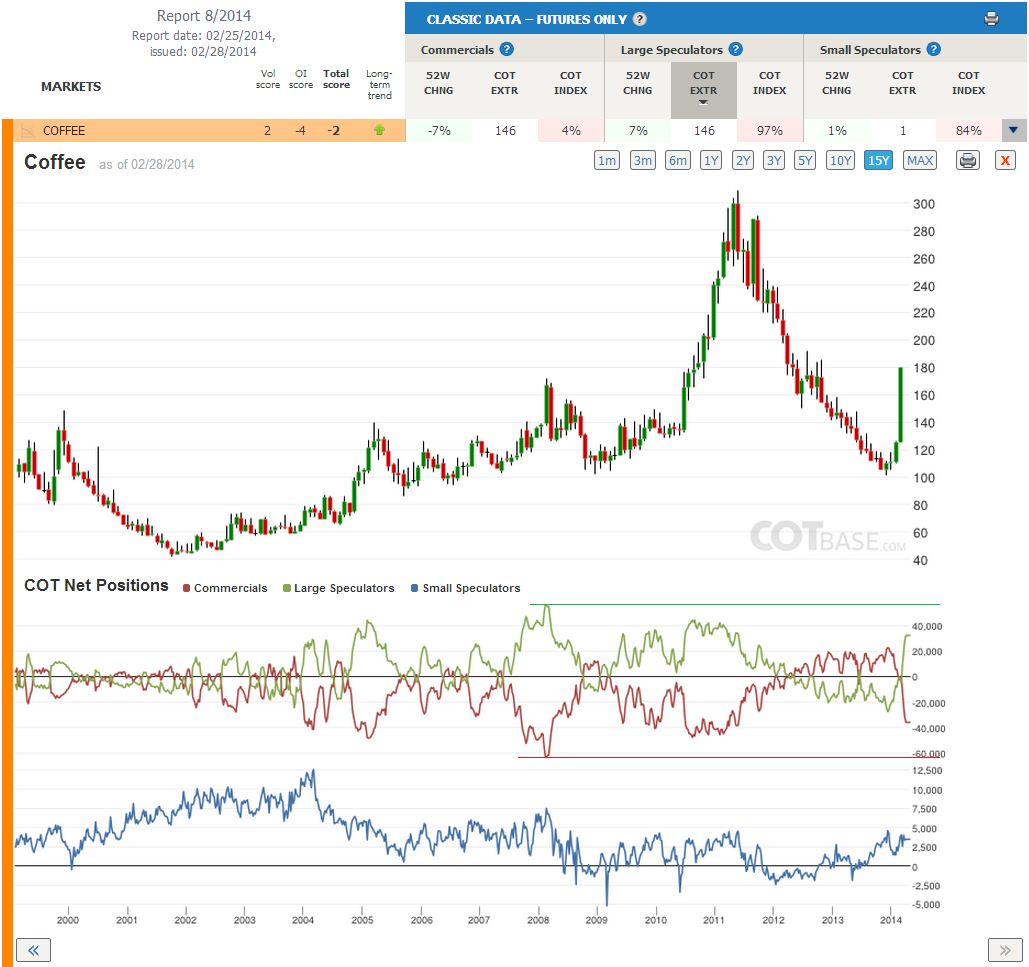1029x967 pixels.
Task: Sort by Small Speculators COT EXTR column
Action: tap(902, 83)
